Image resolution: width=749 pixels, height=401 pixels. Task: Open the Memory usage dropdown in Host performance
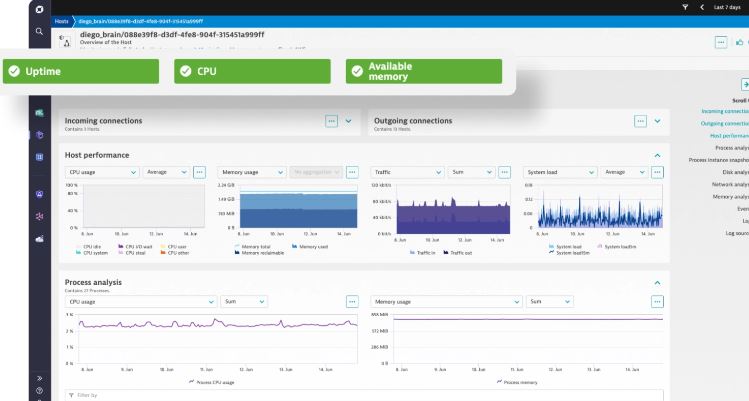[x=252, y=172]
